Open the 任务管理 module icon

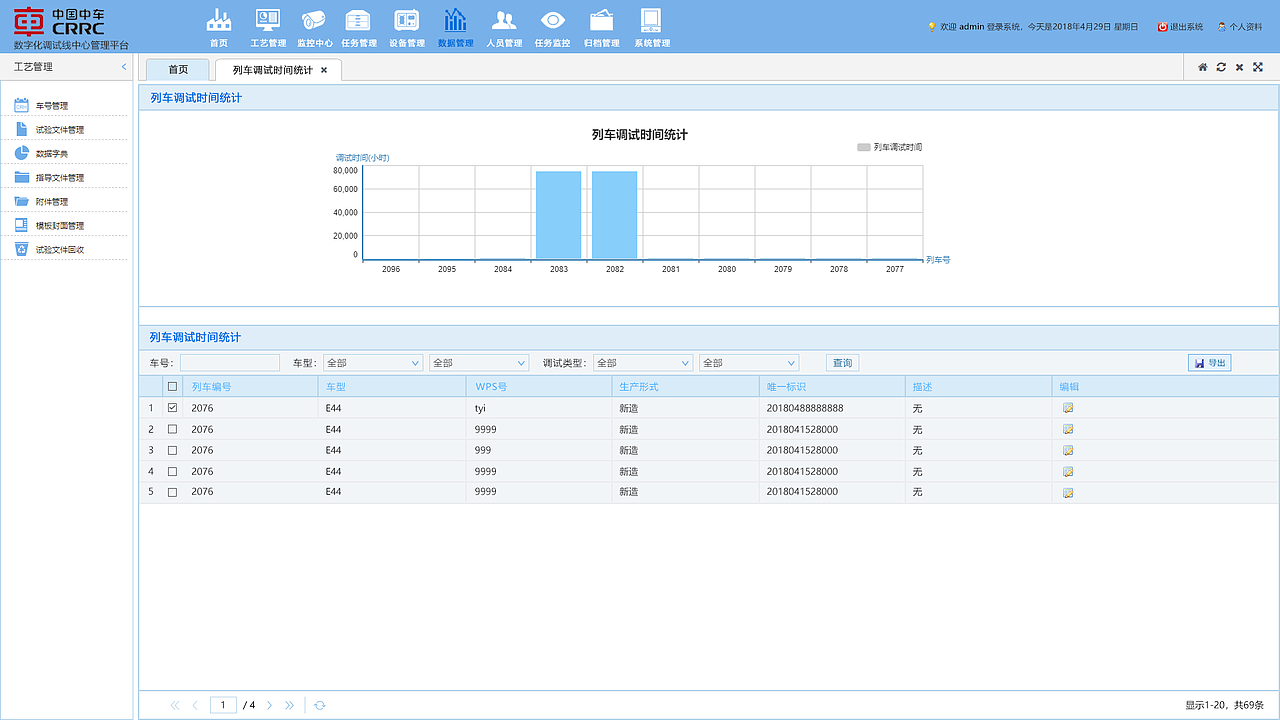(358, 27)
